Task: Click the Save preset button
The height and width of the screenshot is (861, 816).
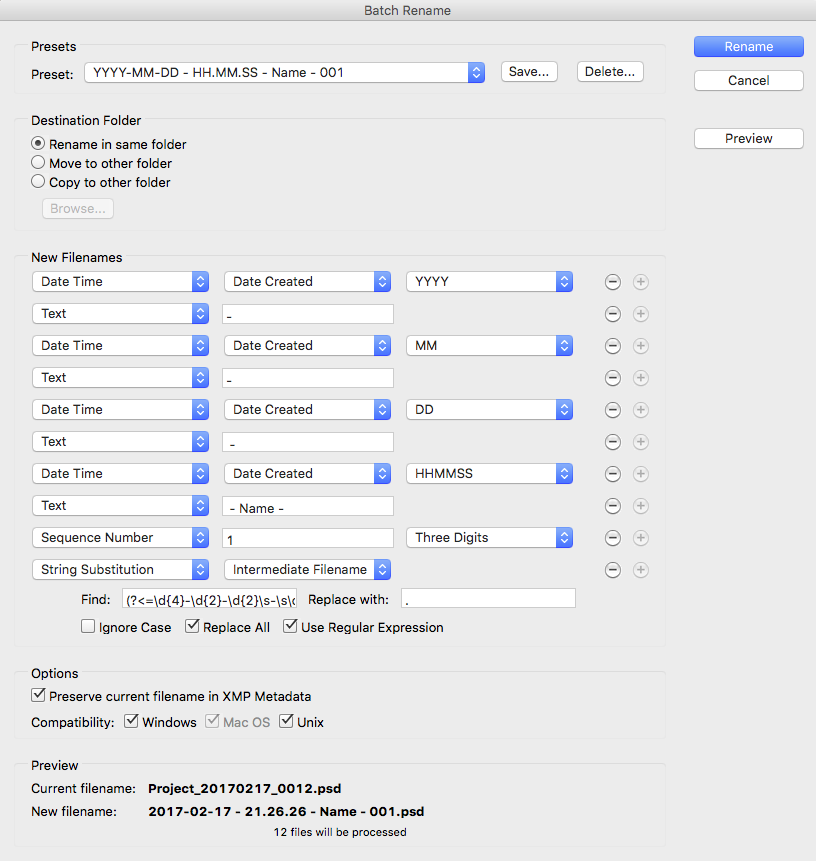Action: [529, 72]
